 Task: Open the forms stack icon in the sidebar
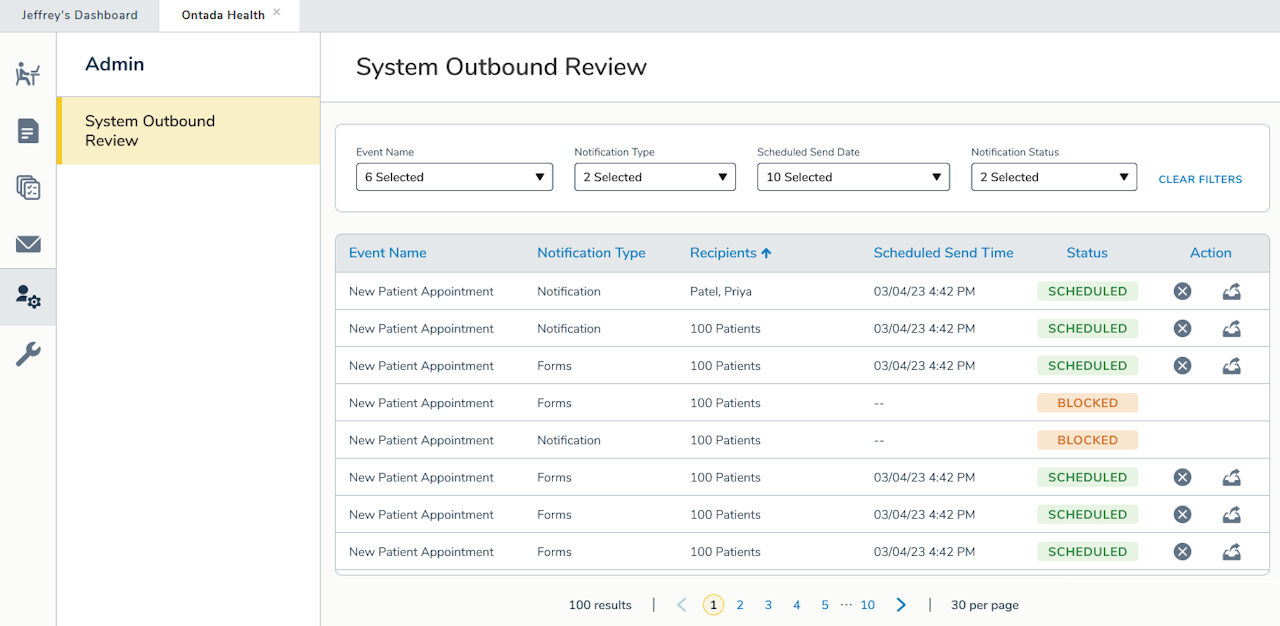28,188
